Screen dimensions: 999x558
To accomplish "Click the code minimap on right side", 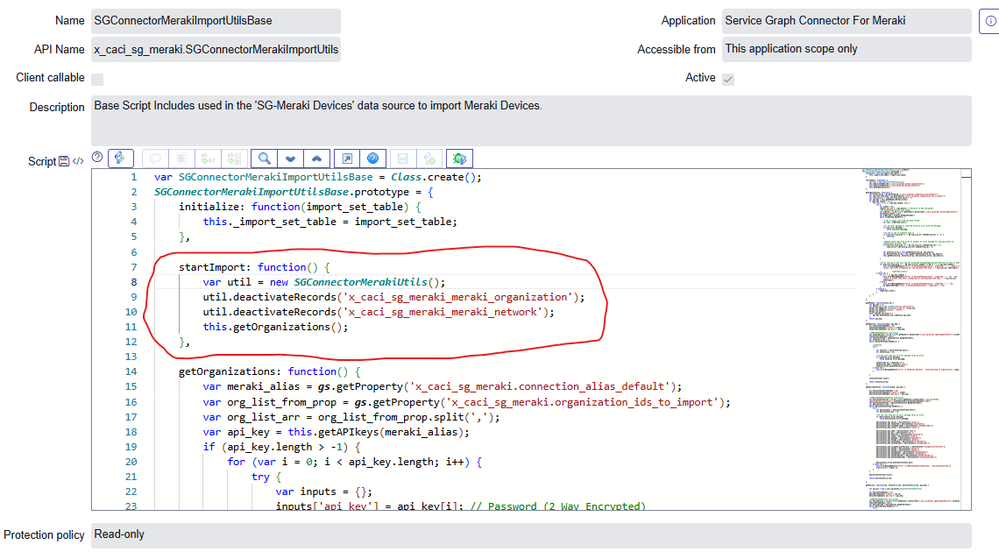I will point(912,330).
